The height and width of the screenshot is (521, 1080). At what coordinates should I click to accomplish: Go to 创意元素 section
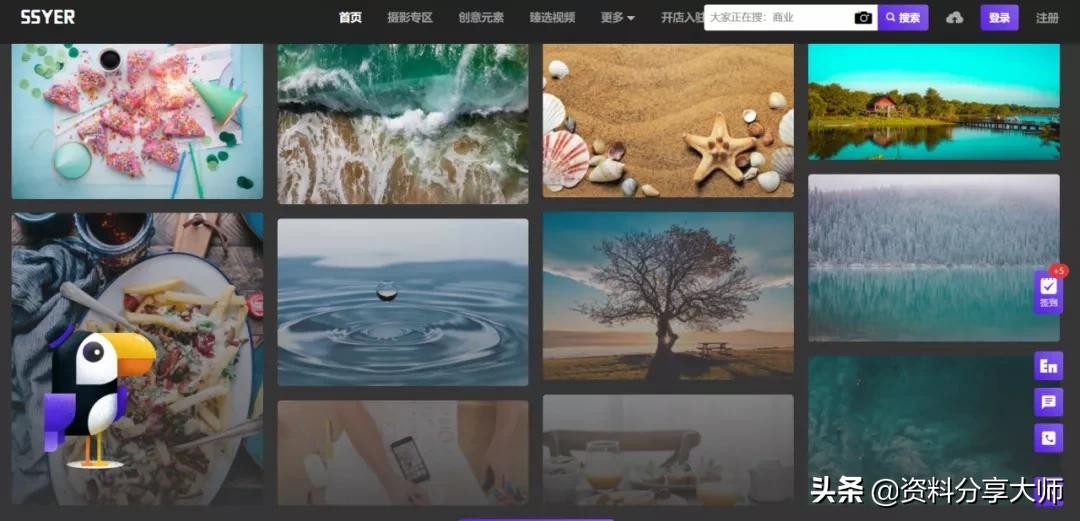tap(481, 18)
